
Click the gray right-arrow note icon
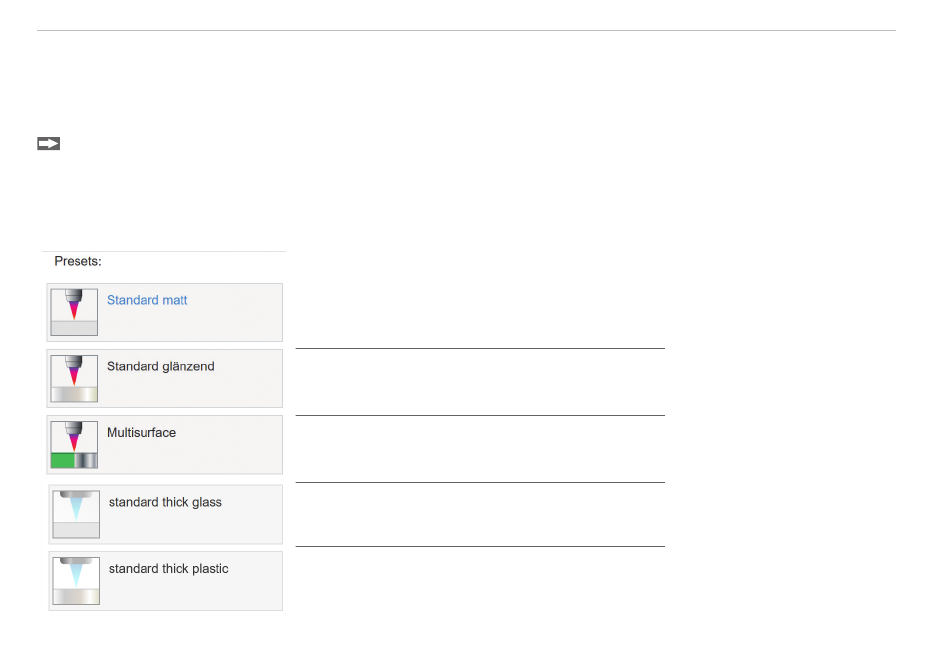click(48, 144)
